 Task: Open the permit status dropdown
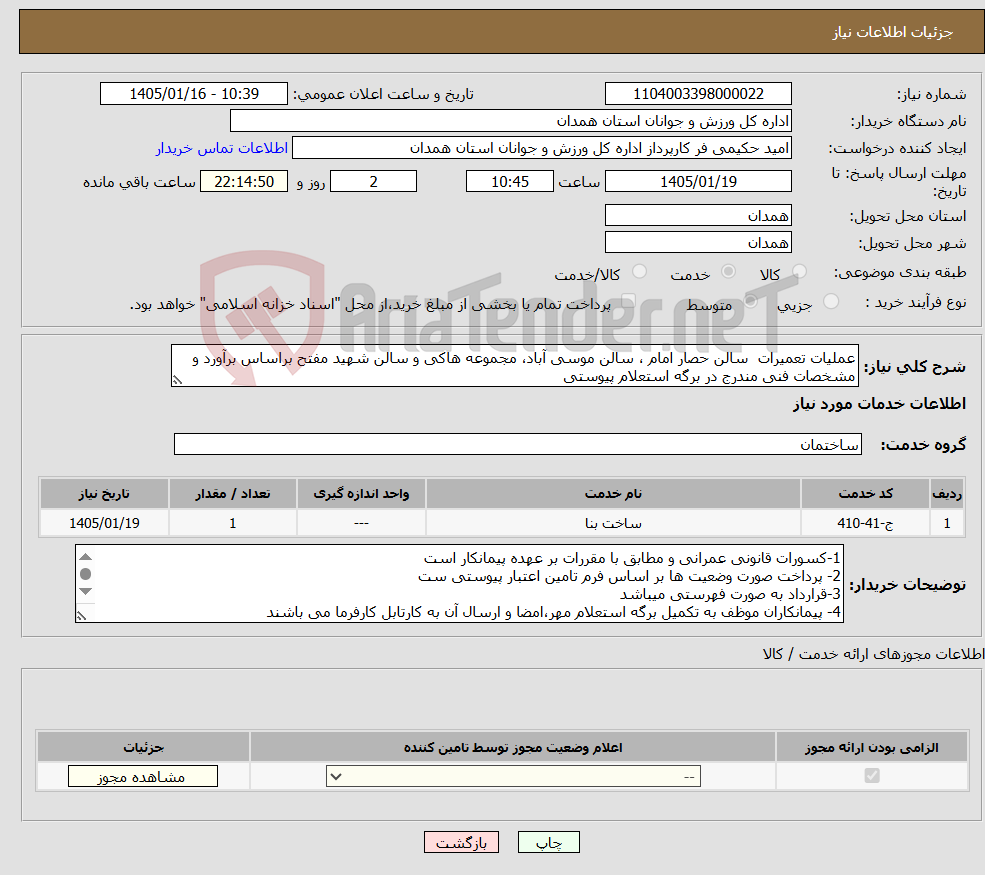click(x=513, y=776)
